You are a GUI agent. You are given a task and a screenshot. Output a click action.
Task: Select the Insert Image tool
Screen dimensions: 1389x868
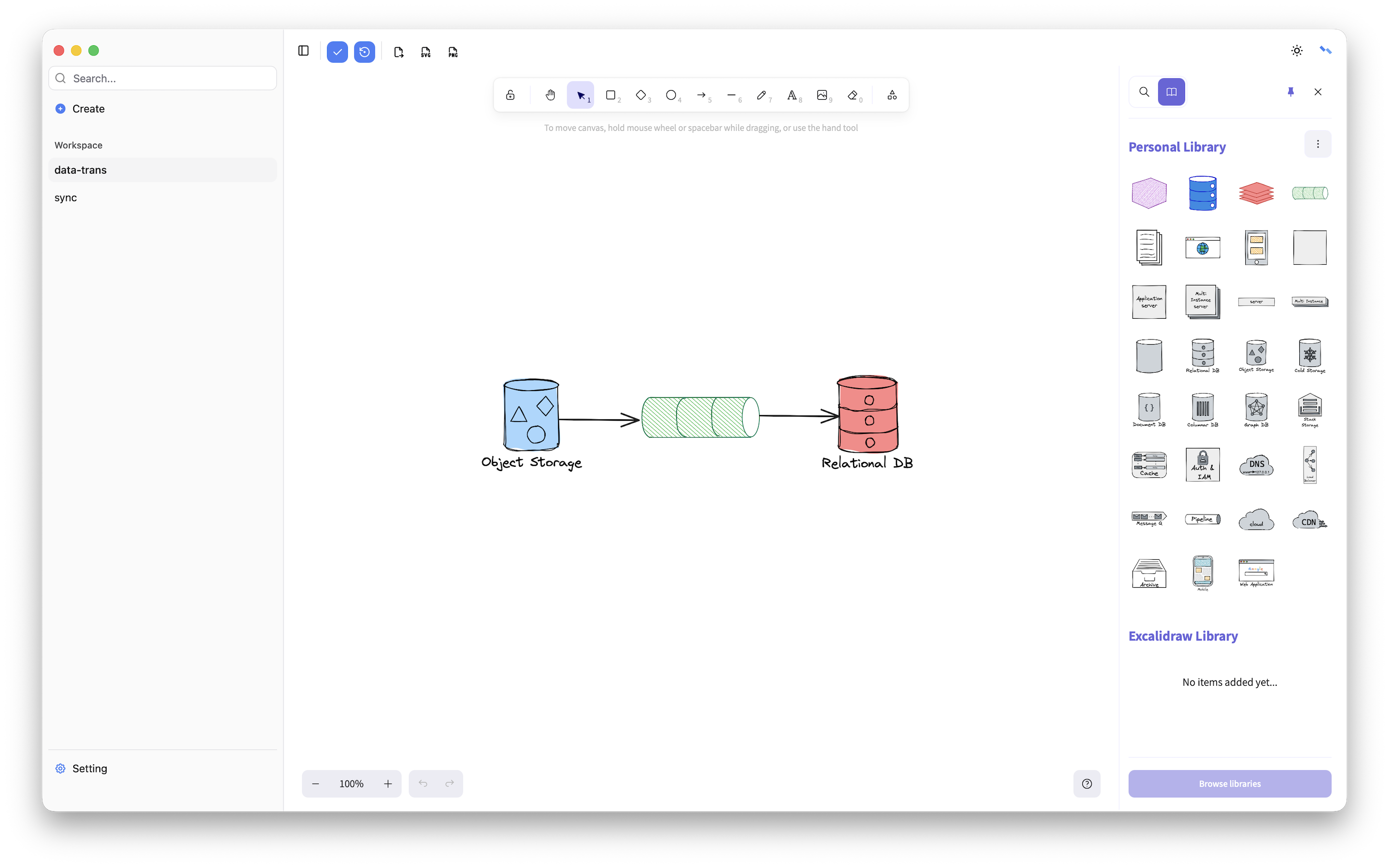822,95
